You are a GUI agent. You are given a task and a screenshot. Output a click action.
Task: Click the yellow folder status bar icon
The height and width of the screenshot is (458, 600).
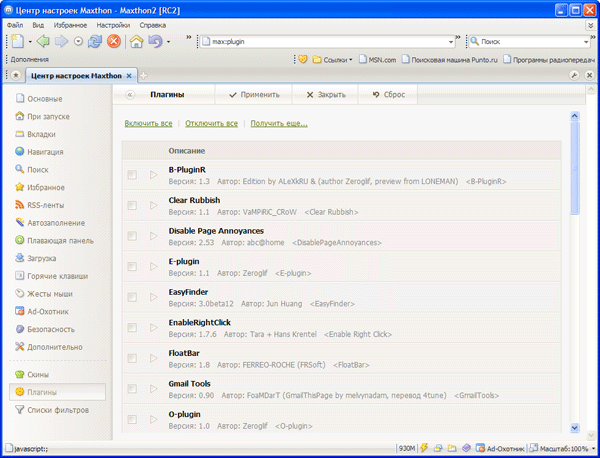[x=452, y=448]
